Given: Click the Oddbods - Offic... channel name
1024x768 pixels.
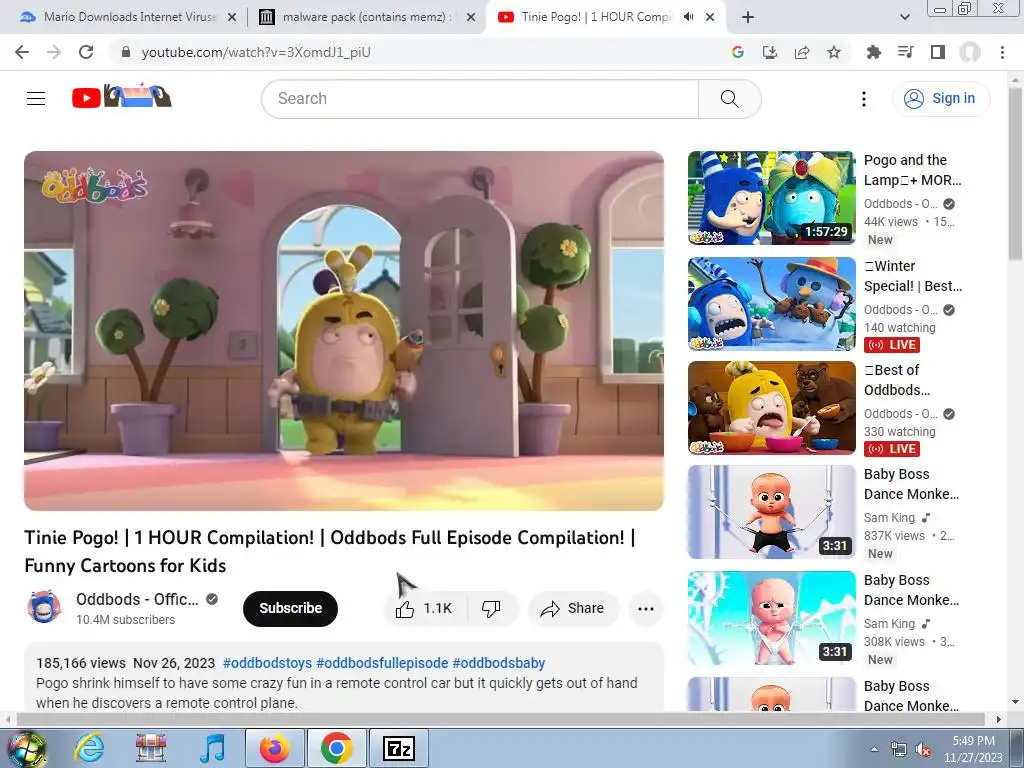Looking at the screenshot, I should (137, 599).
